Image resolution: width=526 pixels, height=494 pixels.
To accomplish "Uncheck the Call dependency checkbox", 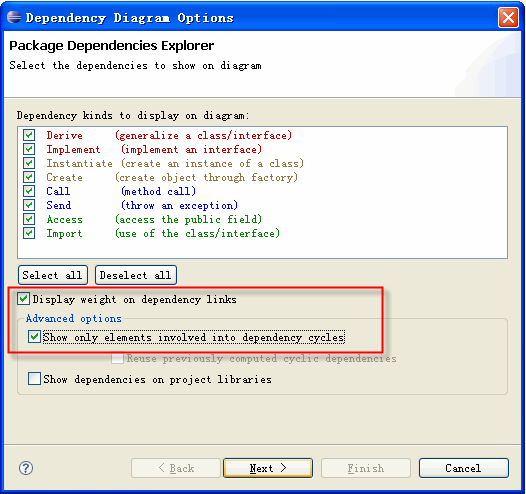I will tap(29, 191).
